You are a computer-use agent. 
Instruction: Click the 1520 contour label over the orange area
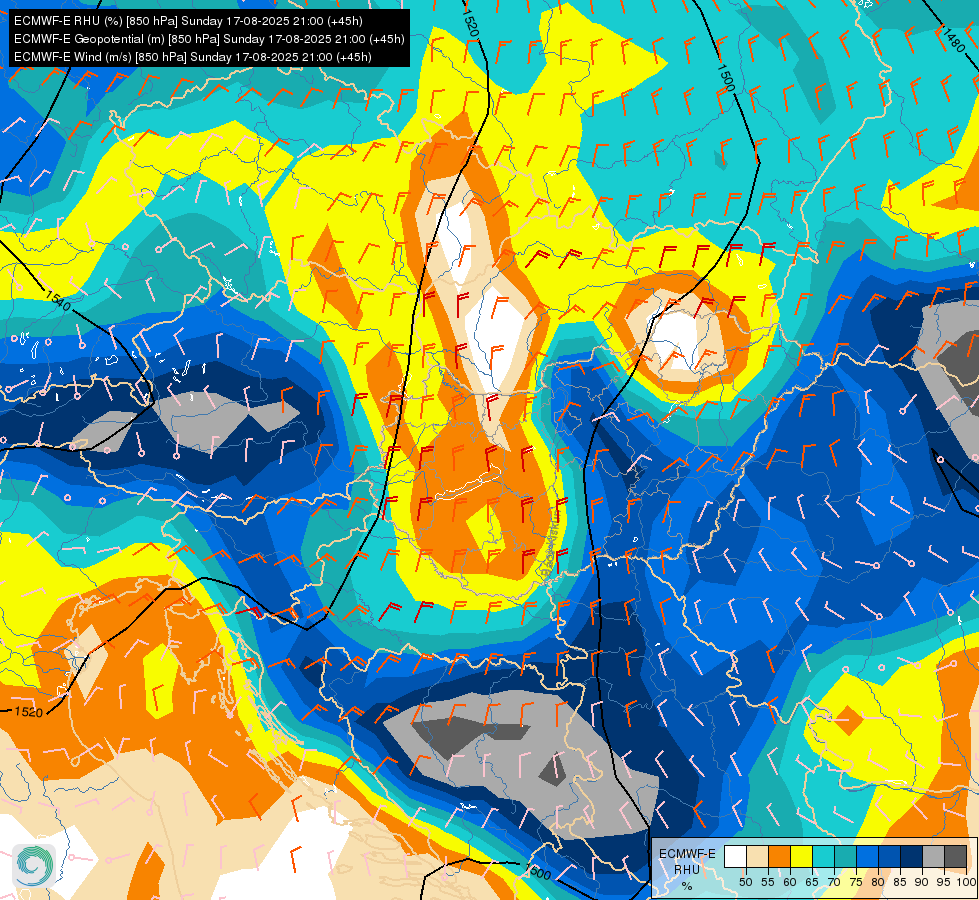click(28, 712)
